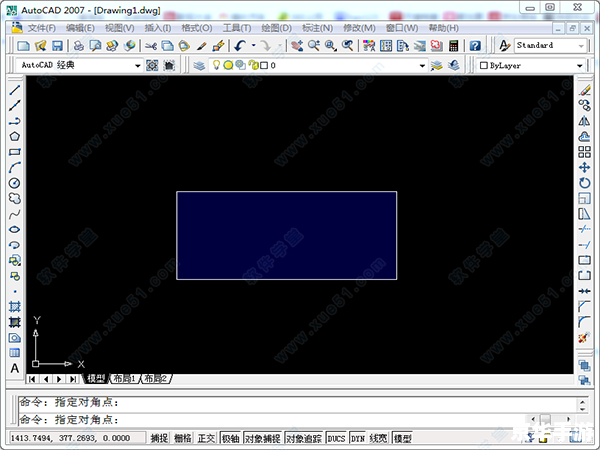Toggle 对象追踪 object tracking

click(304, 438)
